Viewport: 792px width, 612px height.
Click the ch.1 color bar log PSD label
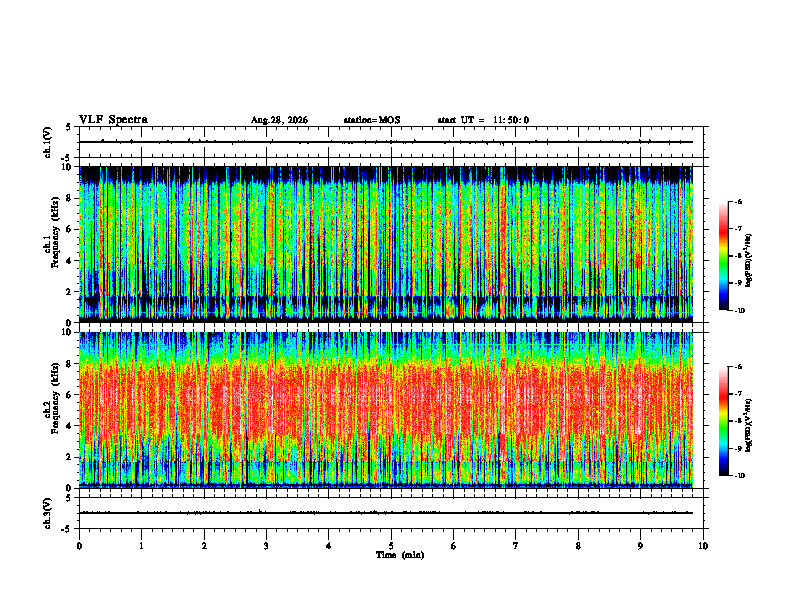click(x=749, y=261)
